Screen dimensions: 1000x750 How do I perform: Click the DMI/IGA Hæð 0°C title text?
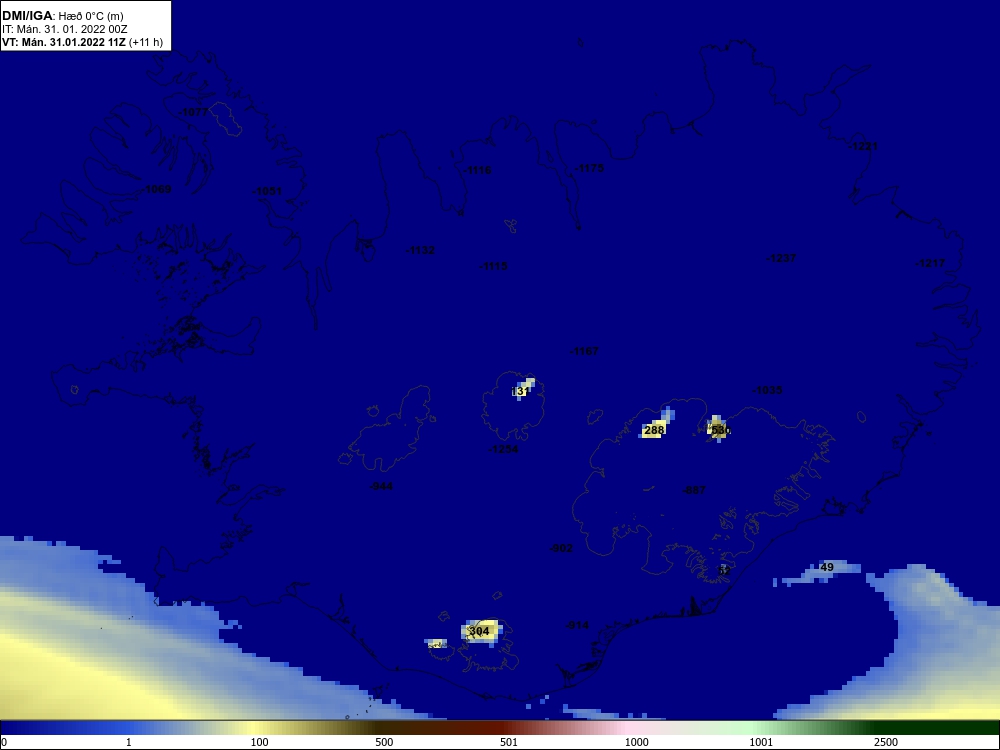(63, 16)
